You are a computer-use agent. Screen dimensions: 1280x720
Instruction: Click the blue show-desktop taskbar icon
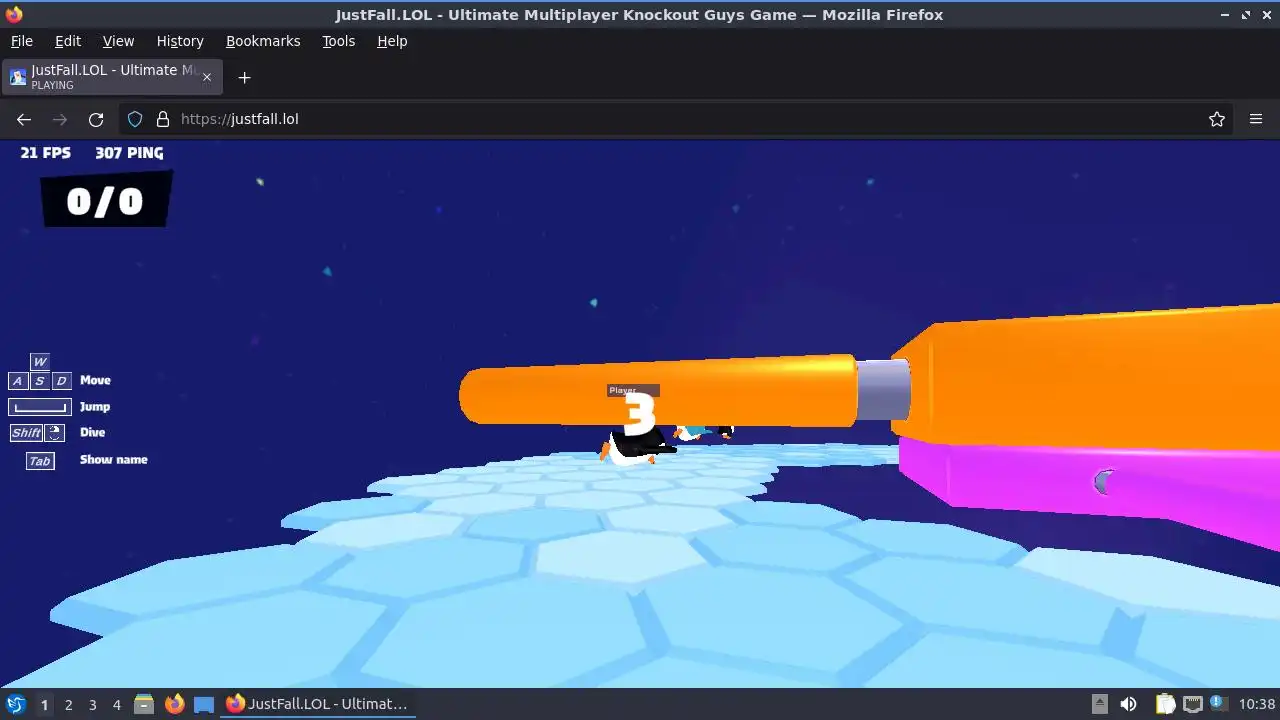(x=204, y=704)
